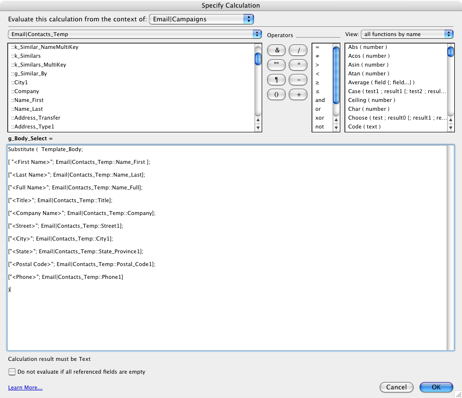Insert the plus addition operator
Screen dimensions: 462x398
pyautogui.click(x=298, y=95)
